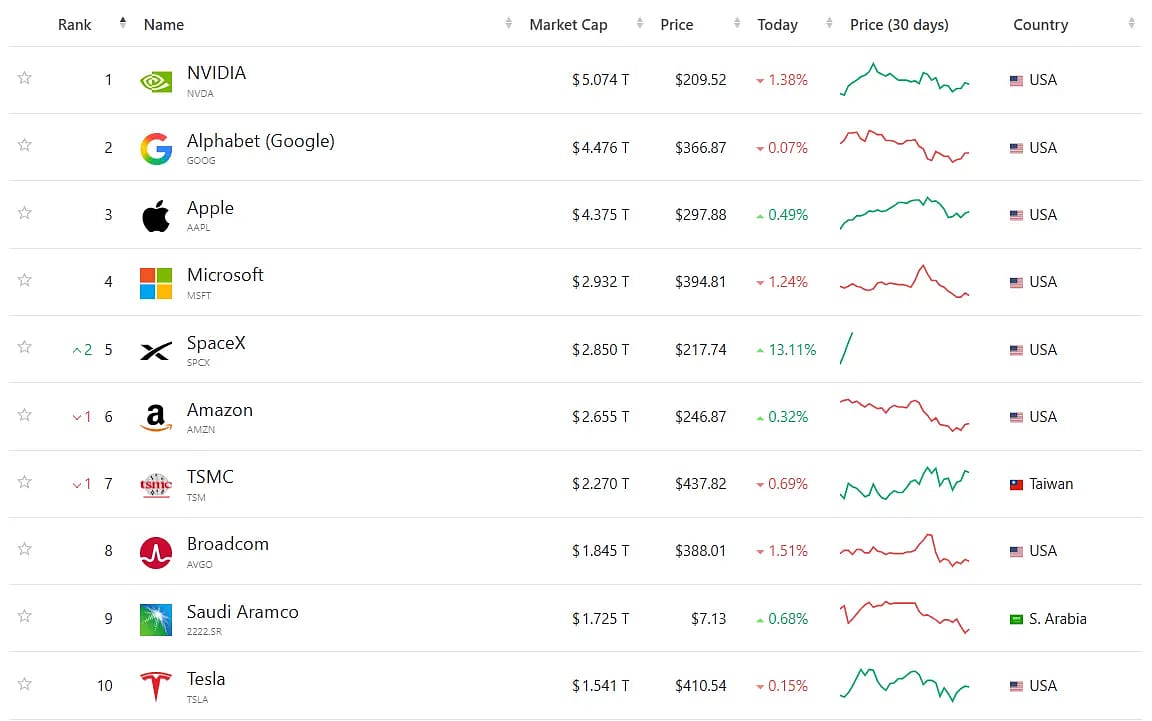This screenshot has width=1152, height=721.
Task: Click the Amazon logo icon
Action: pos(156,417)
